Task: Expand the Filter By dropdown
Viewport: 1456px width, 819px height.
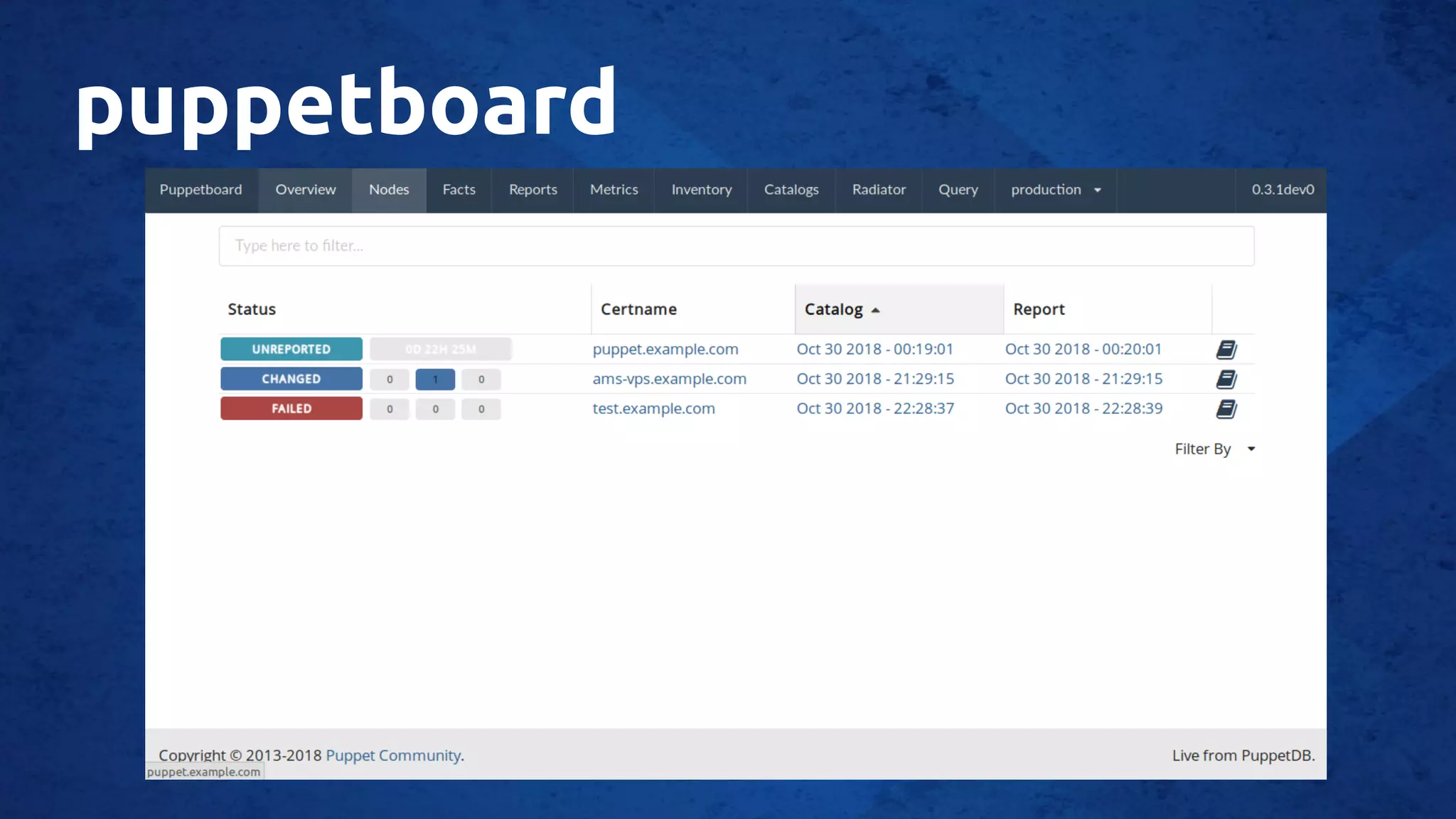Action: 1215,449
